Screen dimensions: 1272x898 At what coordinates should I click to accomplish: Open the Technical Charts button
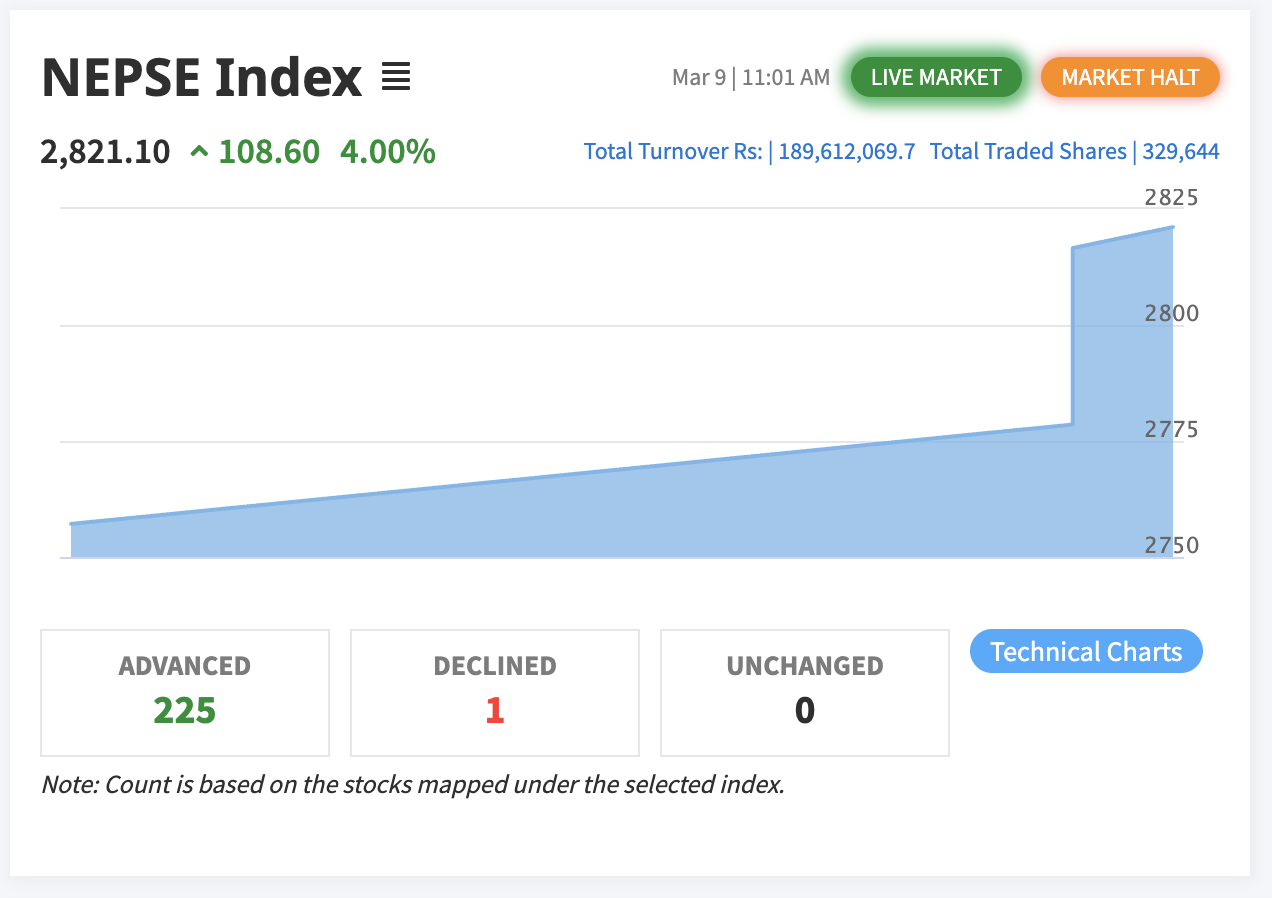(x=1086, y=652)
